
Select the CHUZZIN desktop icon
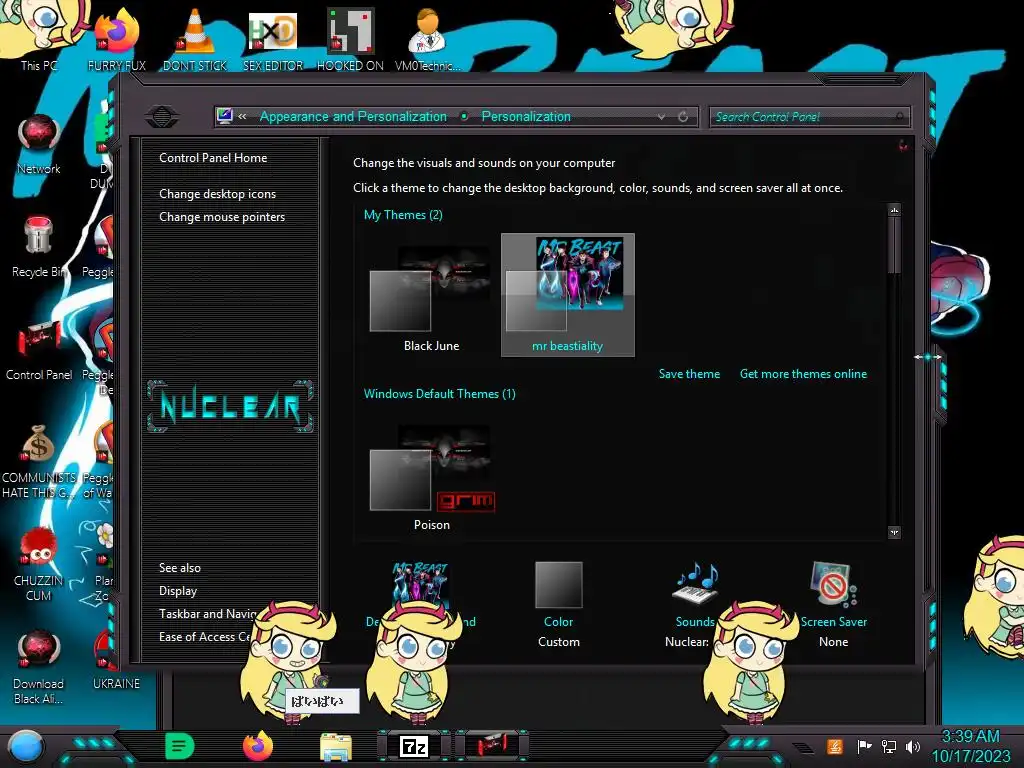click(x=39, y=564)
